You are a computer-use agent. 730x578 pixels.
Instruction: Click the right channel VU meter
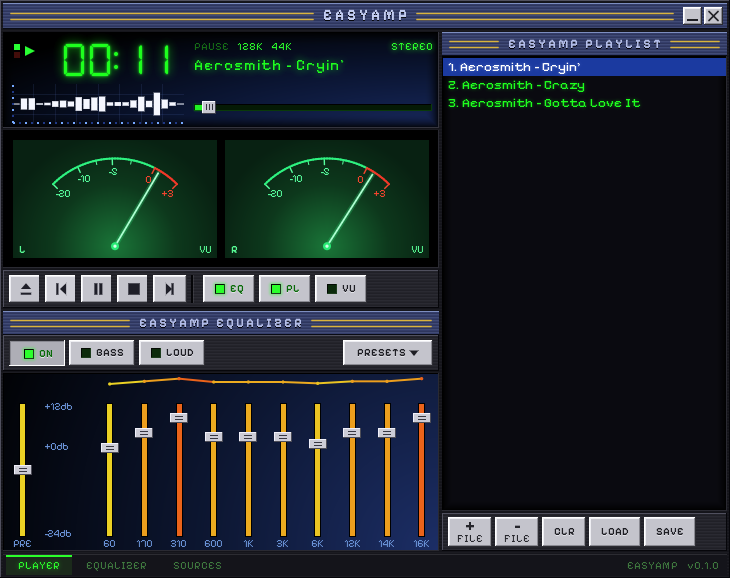tap(327, 199)
